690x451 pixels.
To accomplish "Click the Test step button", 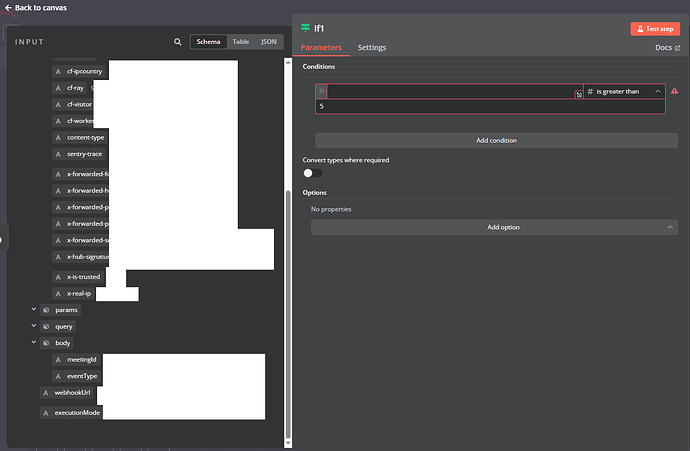I will point(655,29).
